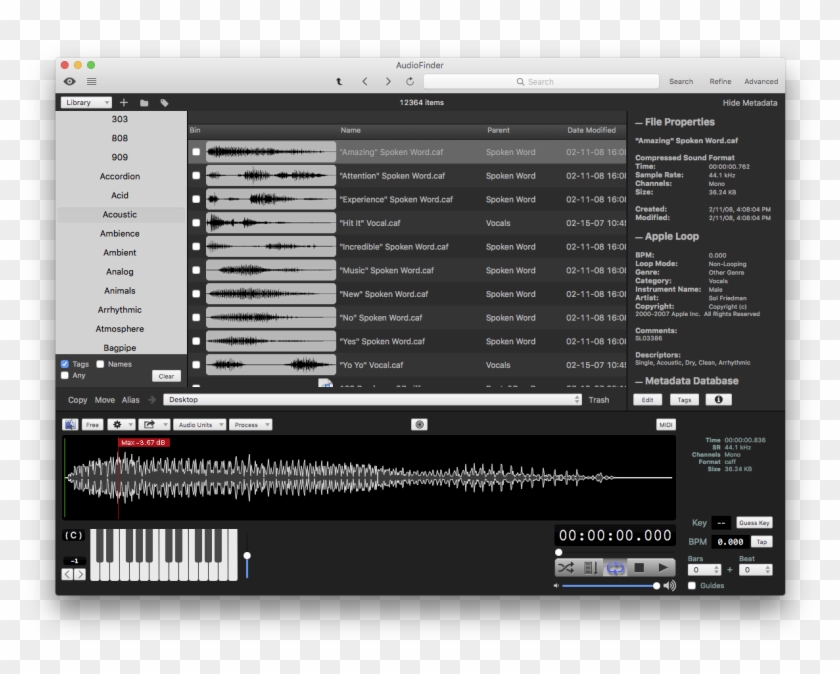This screenshot has height=674, width=840.
Task: Navigate back with the left chevron
Action: [x=365, y=81]
